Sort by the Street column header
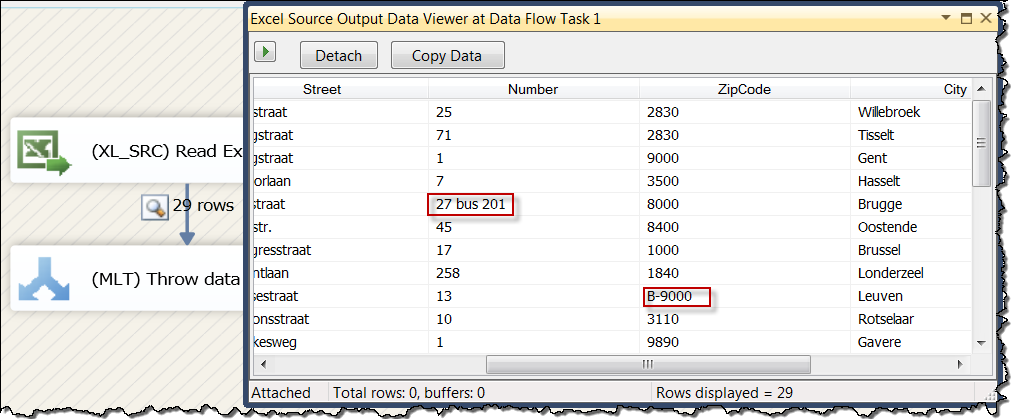 322,90
